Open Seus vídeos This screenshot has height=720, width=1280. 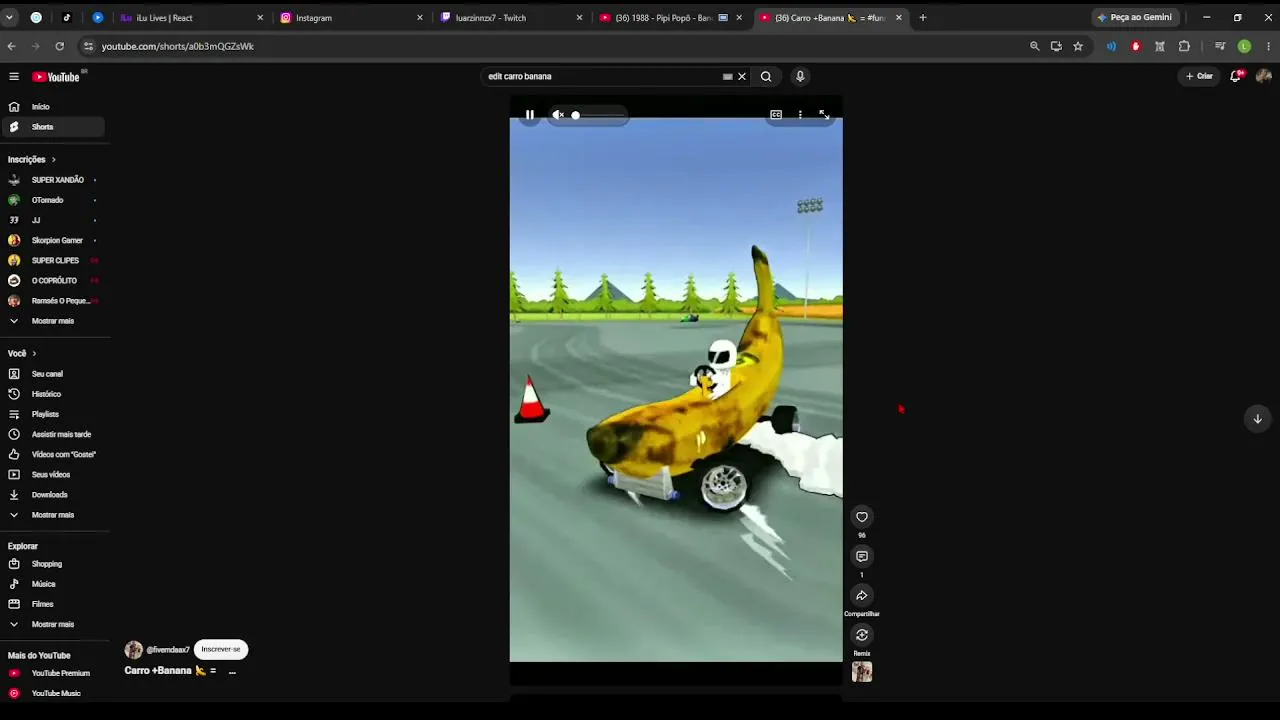pos(52,474)
